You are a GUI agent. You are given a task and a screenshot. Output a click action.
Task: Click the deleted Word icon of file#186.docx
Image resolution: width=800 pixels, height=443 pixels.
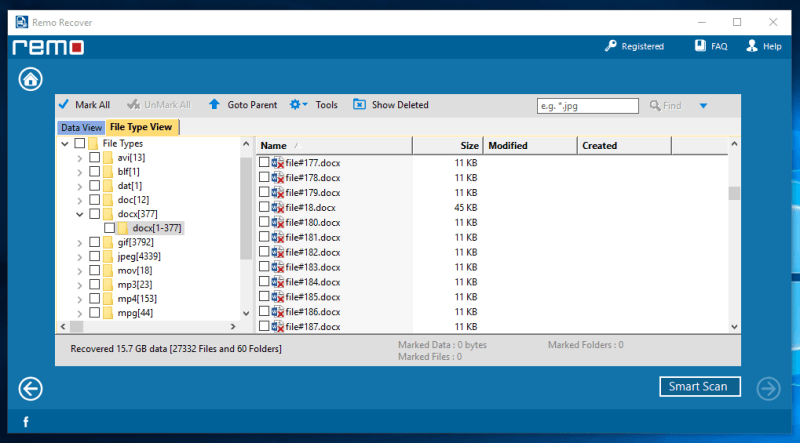tap(278, 311)
